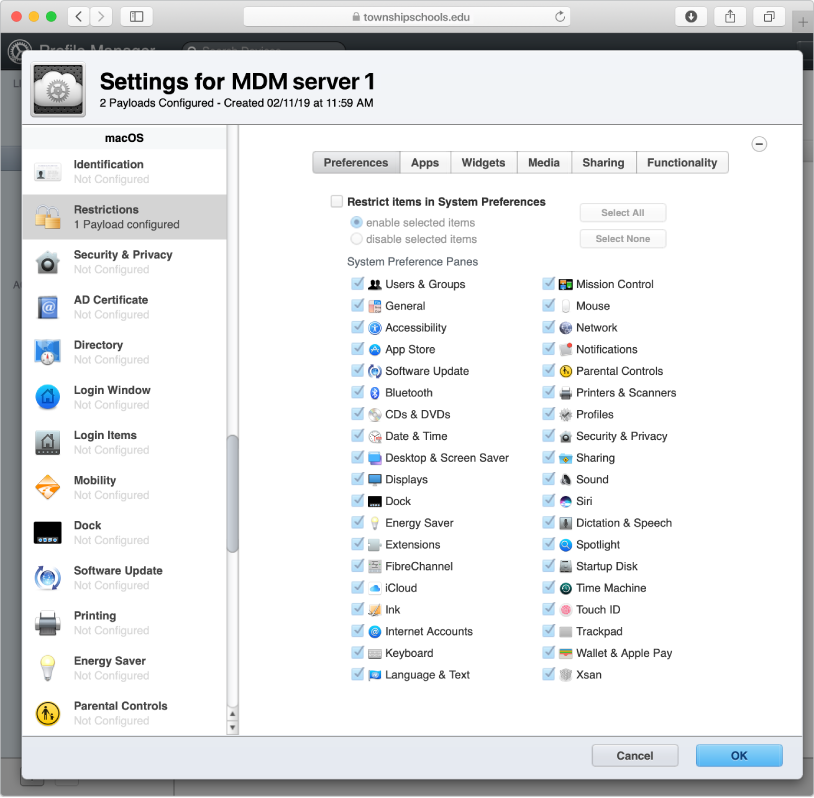Click the Time Machine pane icon
Image resolution: width=814 pixels, height=798 pixels.
[x=565, y=588]
